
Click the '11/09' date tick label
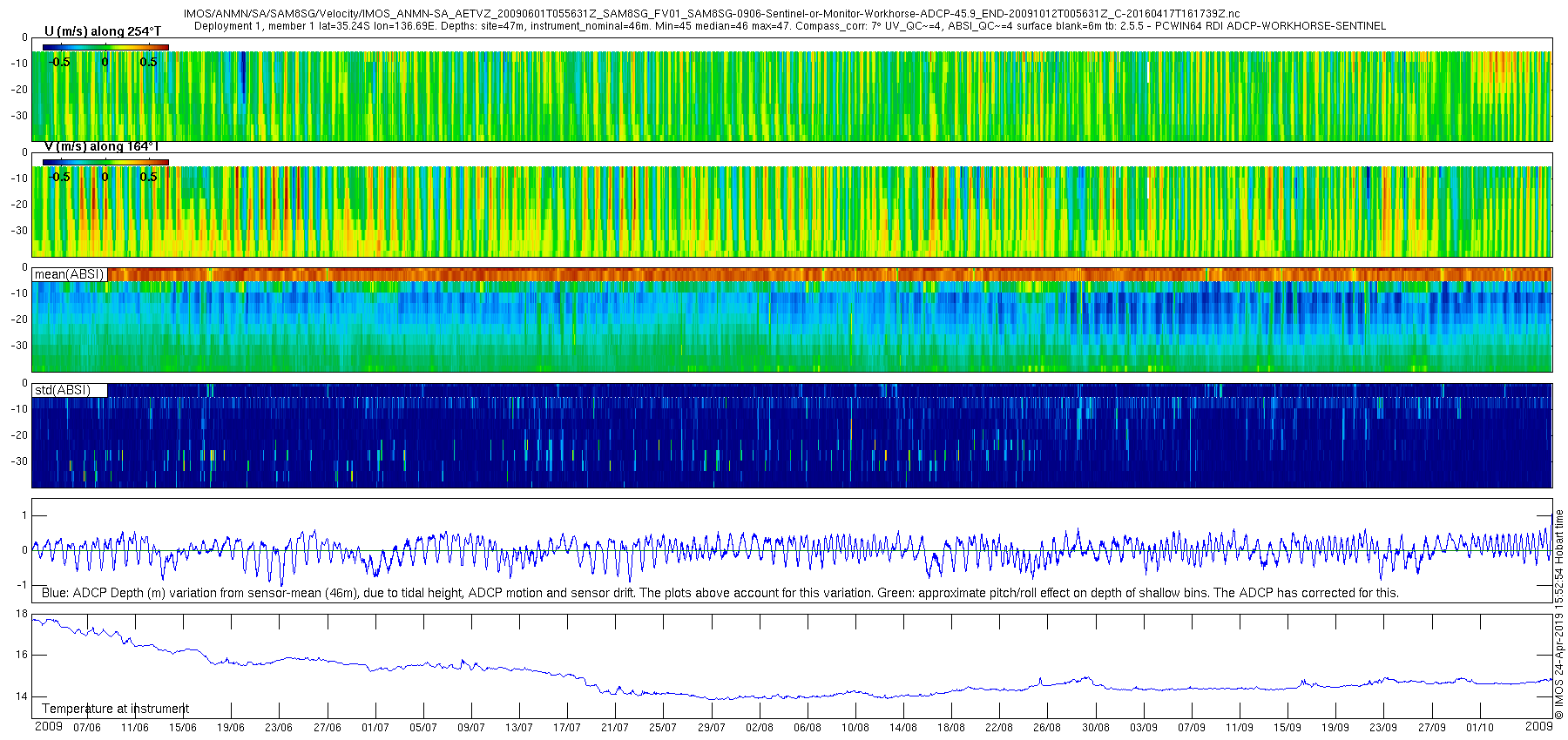pos(1240,728)
